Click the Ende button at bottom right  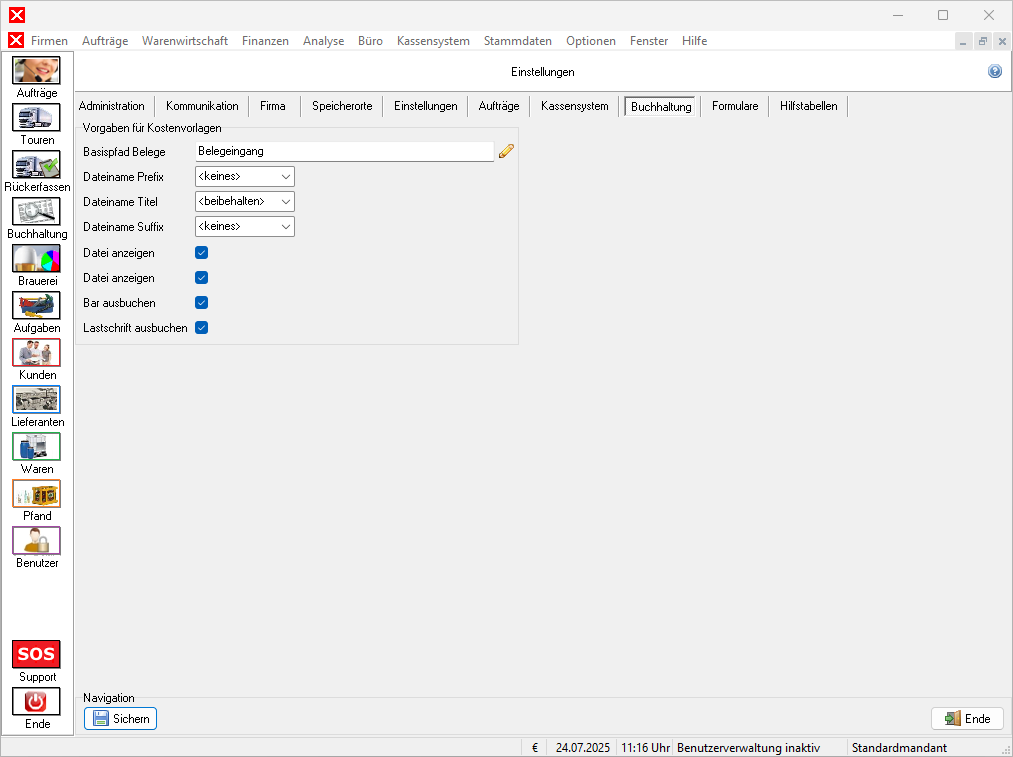(x=967, y=718)
